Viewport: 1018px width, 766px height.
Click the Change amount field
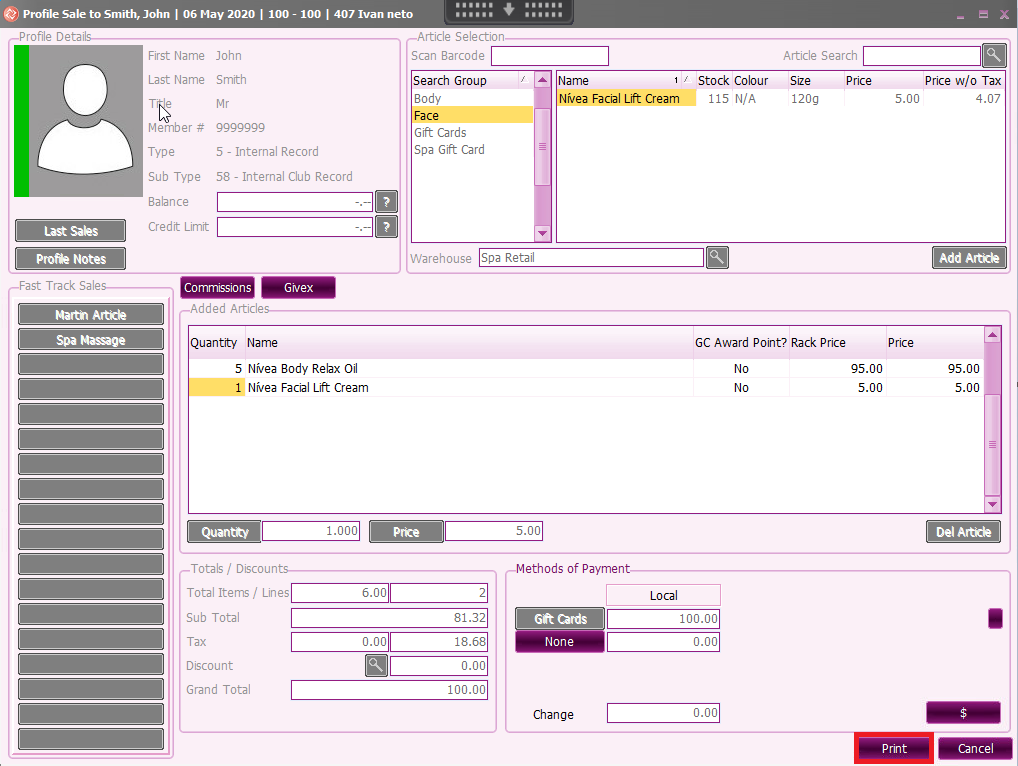pos(664,713)
